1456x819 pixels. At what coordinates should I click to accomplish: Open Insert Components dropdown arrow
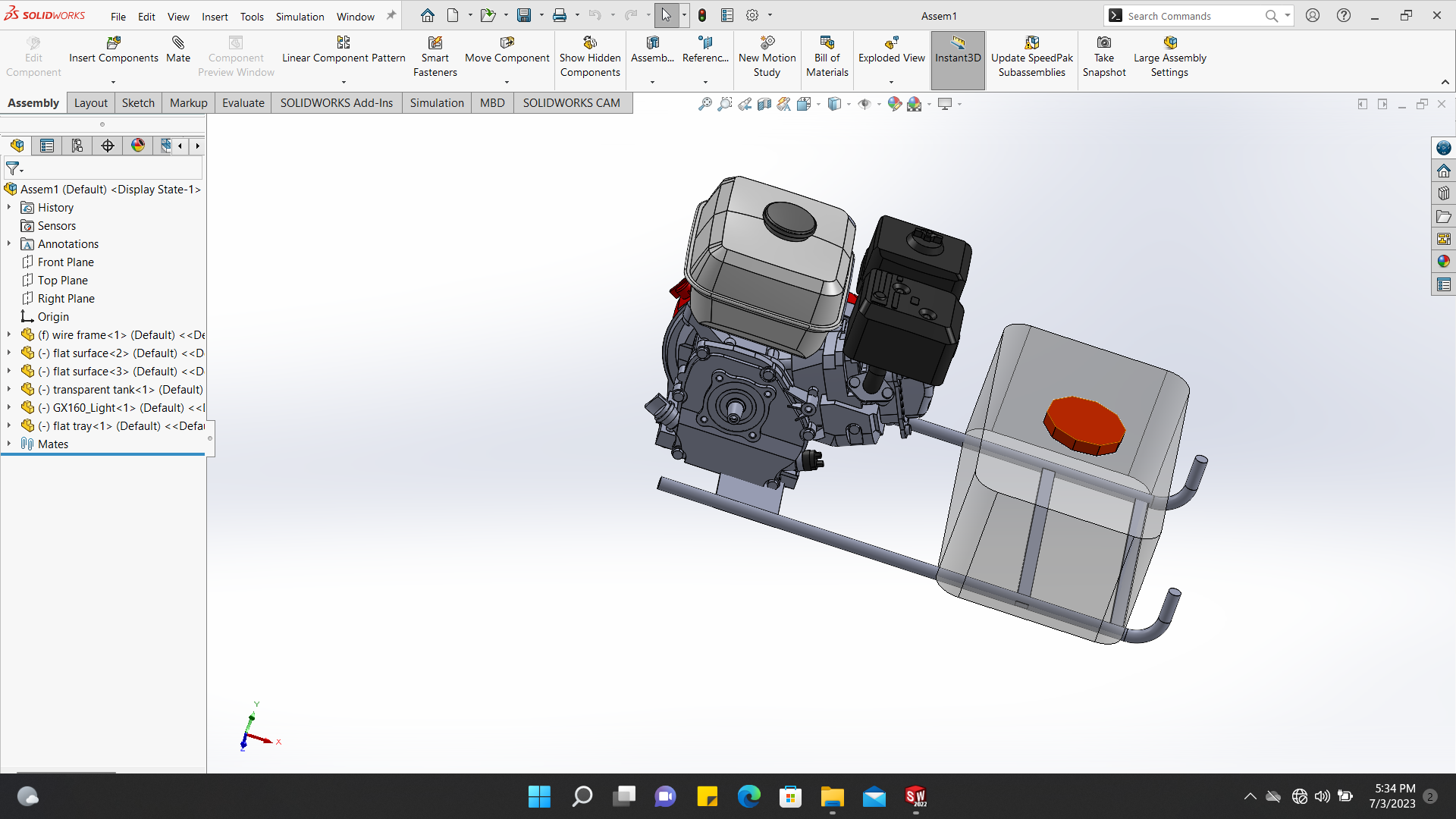tap(113, 82)
